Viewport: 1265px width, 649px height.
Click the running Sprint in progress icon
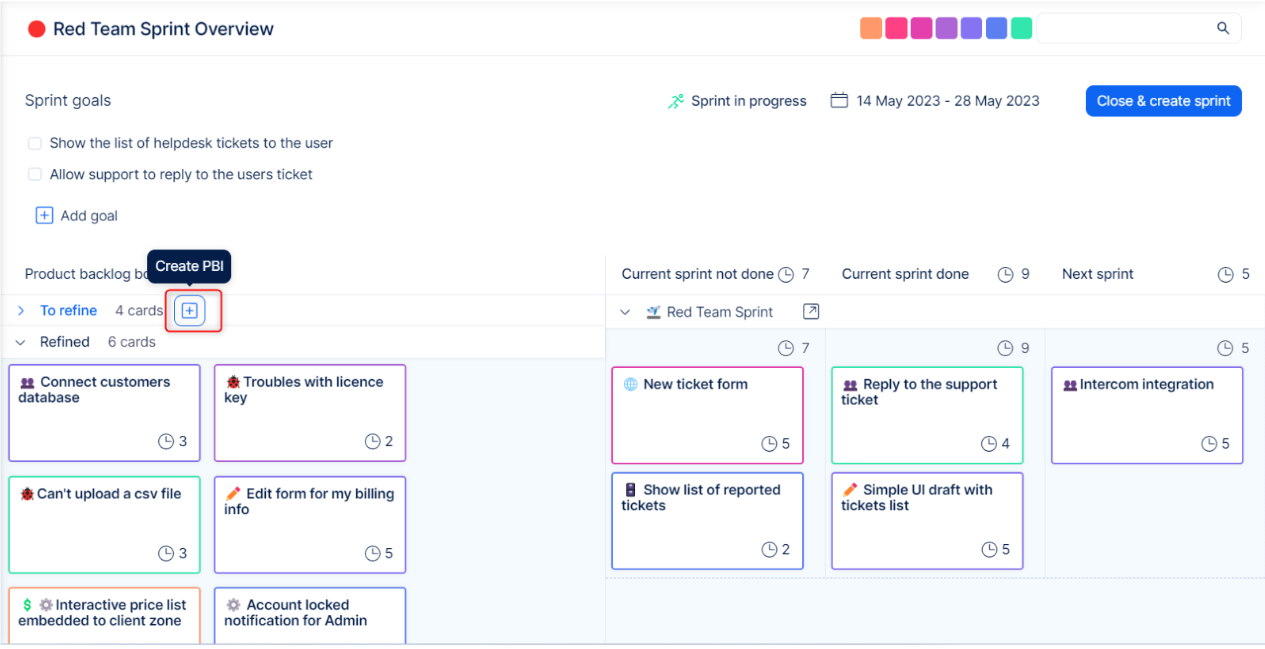click(x=677, y=101)
